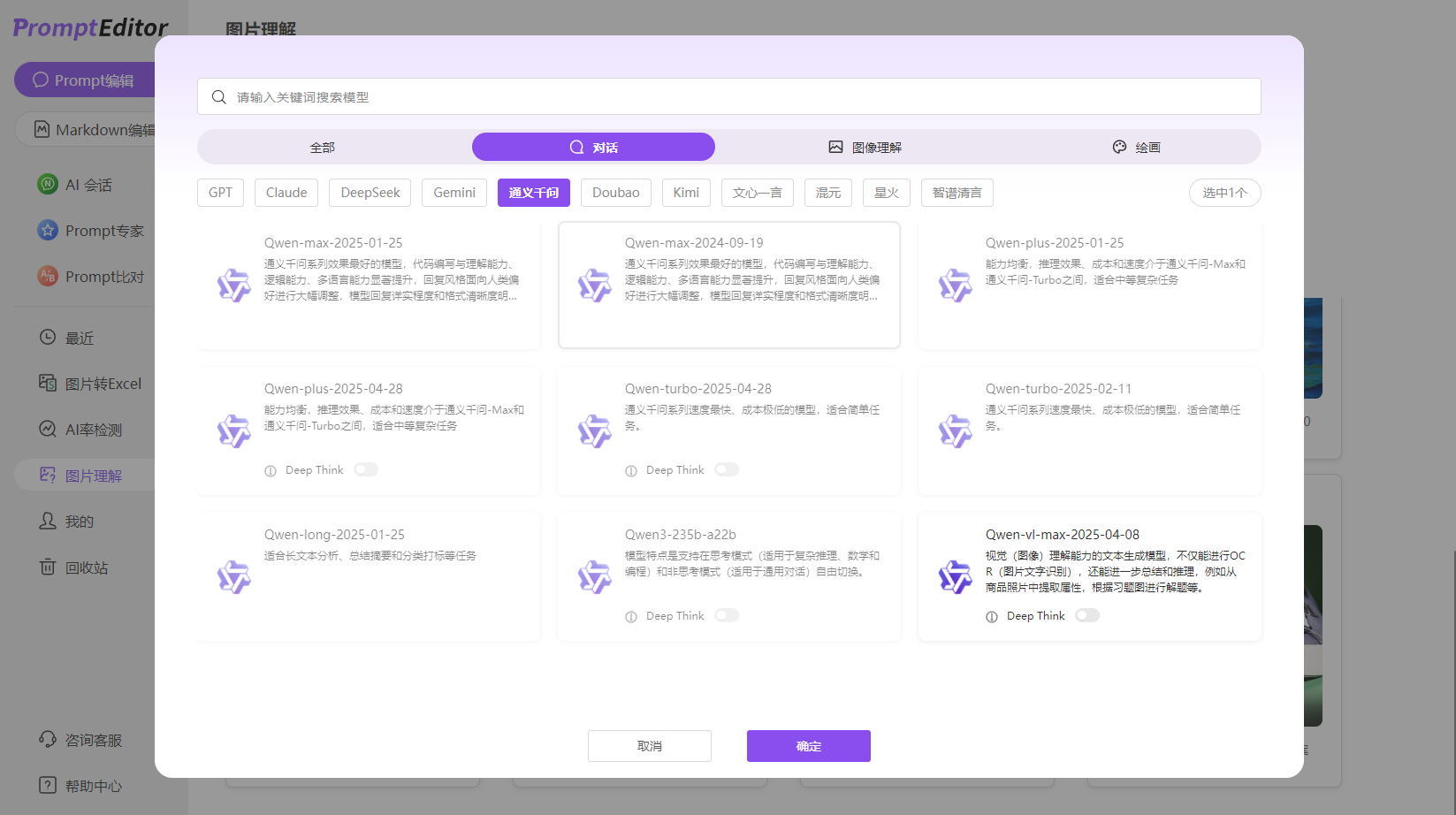The image size is (1456, 815).
Task: Choose the 智谱清言 vendor filter
Action: (x=957, y=192)
